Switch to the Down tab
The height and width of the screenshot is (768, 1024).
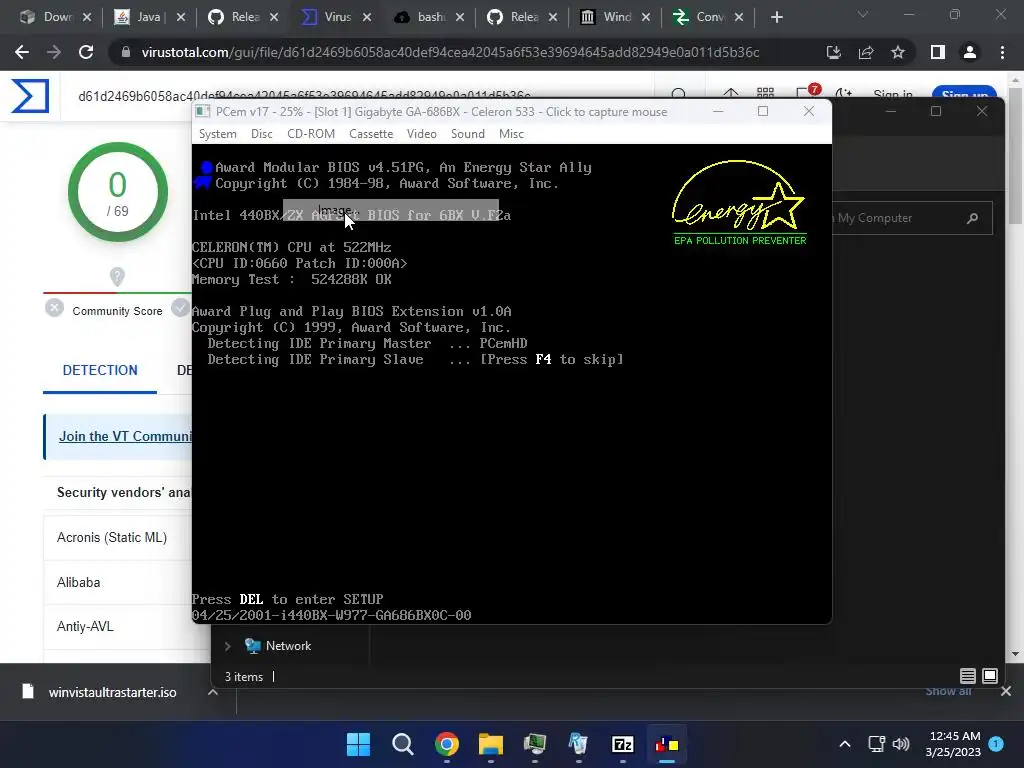pos(57,17)
